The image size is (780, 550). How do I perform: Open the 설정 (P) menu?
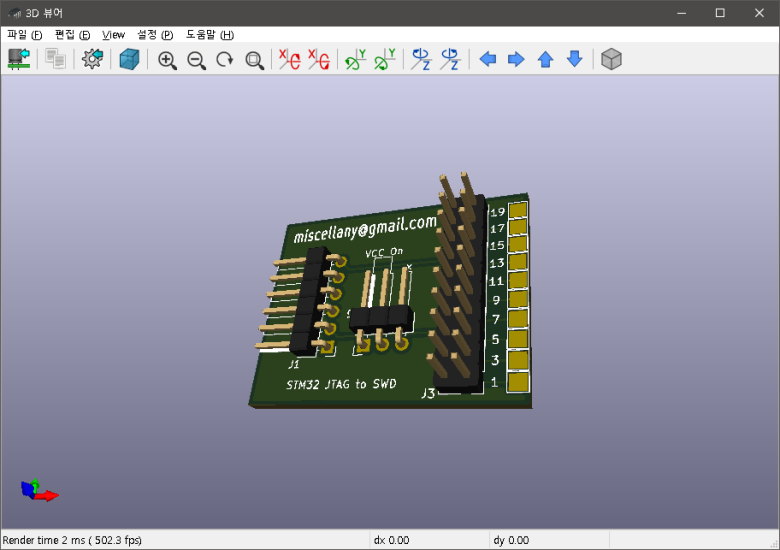click(x=155, y=35)
